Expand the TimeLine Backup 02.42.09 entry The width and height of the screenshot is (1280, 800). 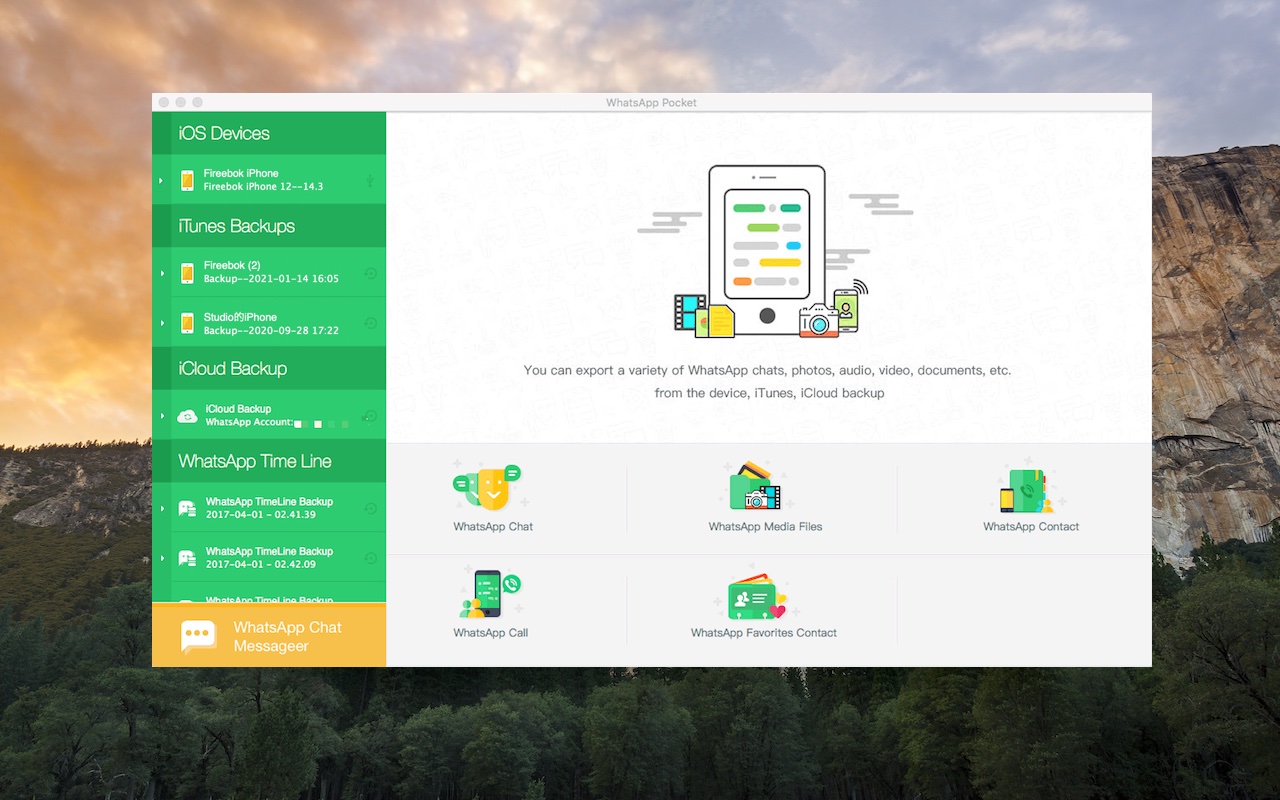pos(161,558)
